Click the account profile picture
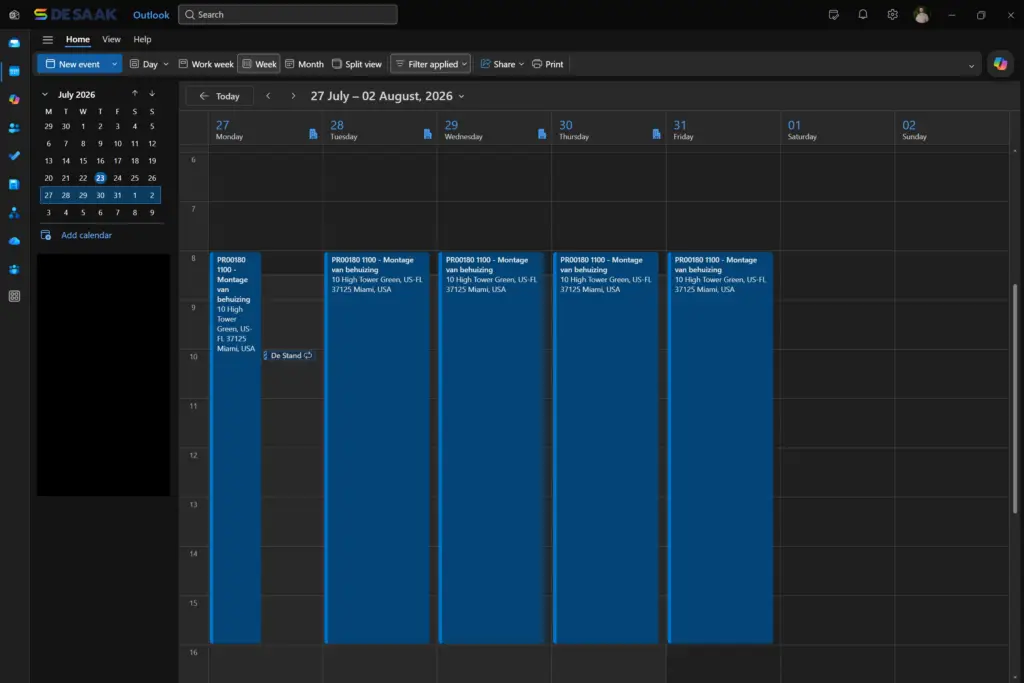The image size is (1024, 683). (921, 14)
